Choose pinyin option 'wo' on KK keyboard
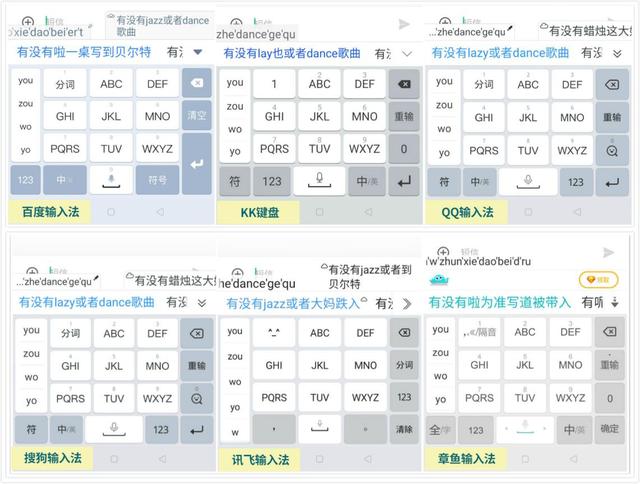Screen dimensions: 640x484 pyautogui.click(x=235, y=129)
